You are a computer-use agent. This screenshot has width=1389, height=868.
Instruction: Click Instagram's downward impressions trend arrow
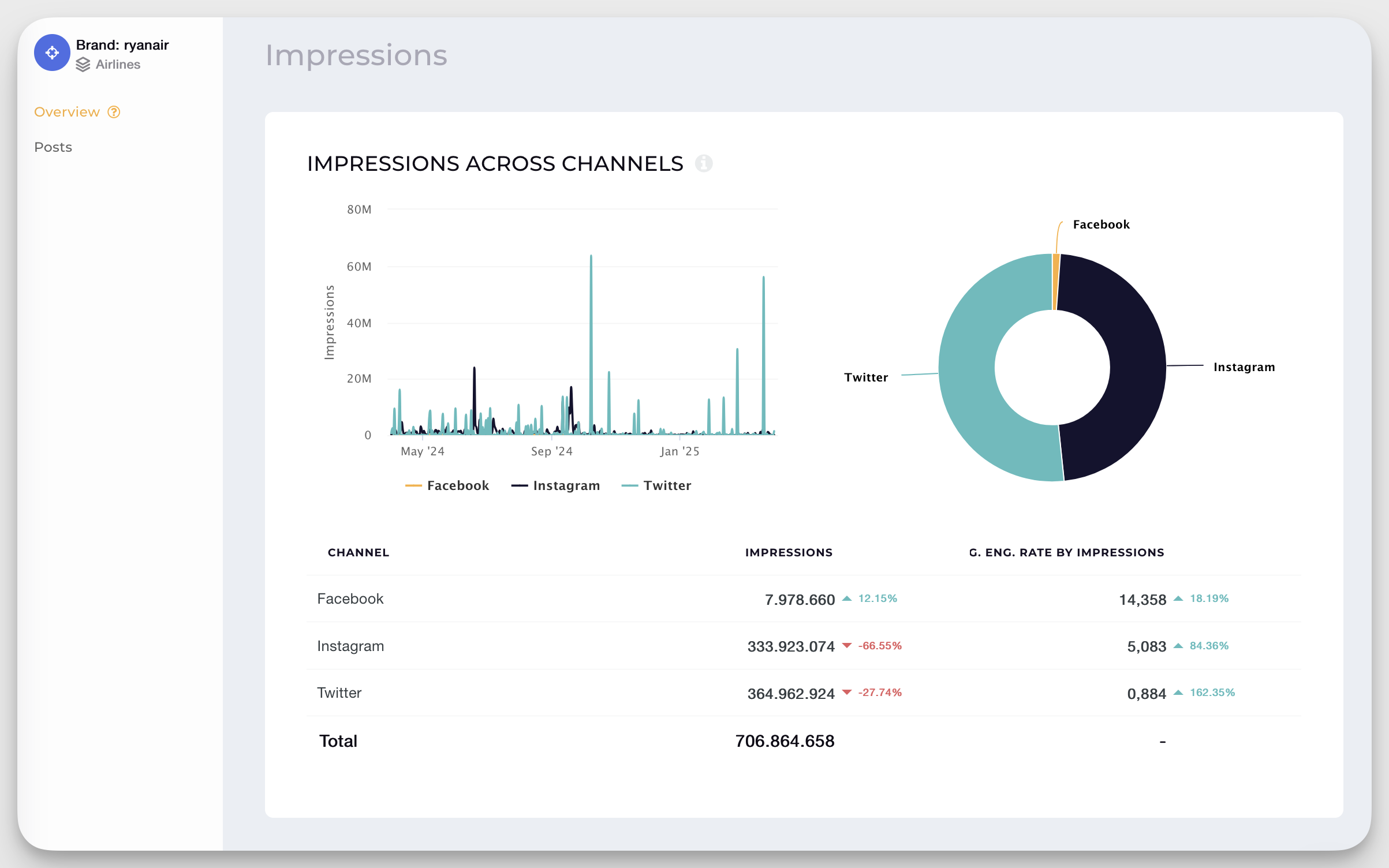pyautogui.click(x=846, y=646)
